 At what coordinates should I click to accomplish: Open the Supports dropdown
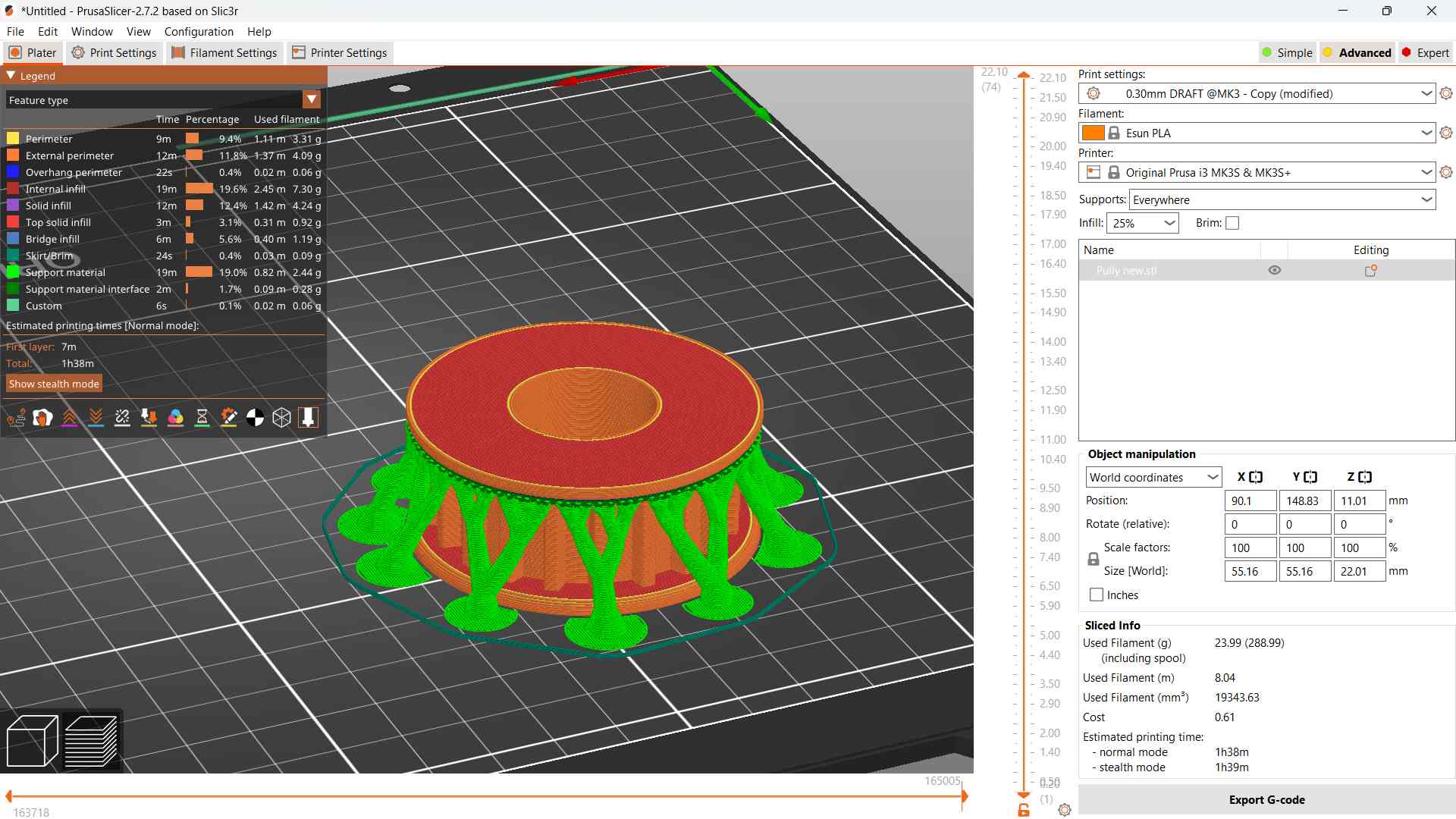[x=1282, y=200]
